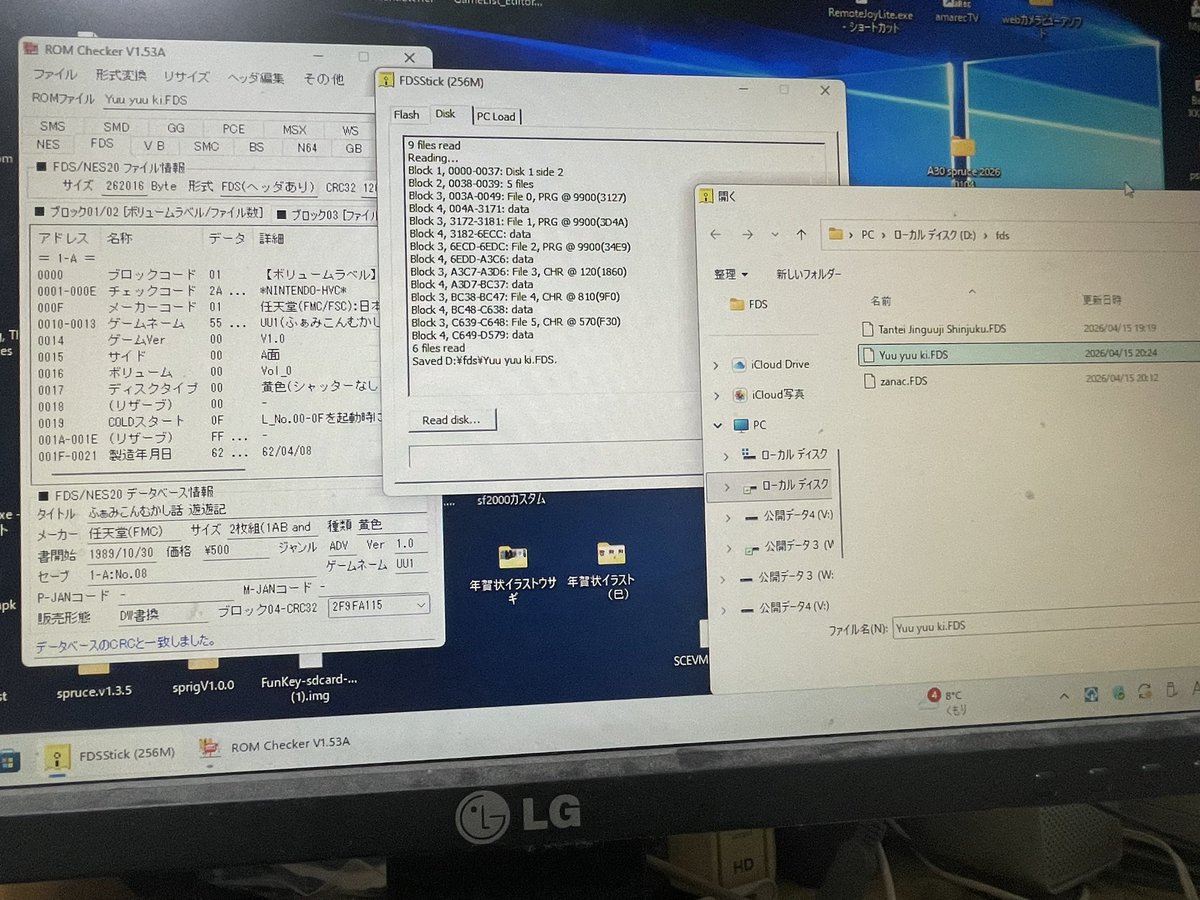Screen dimensions: 1200x900
Task: Click 新しいフォルダー in the 開く dialog
Action: (x=809, y=274)
